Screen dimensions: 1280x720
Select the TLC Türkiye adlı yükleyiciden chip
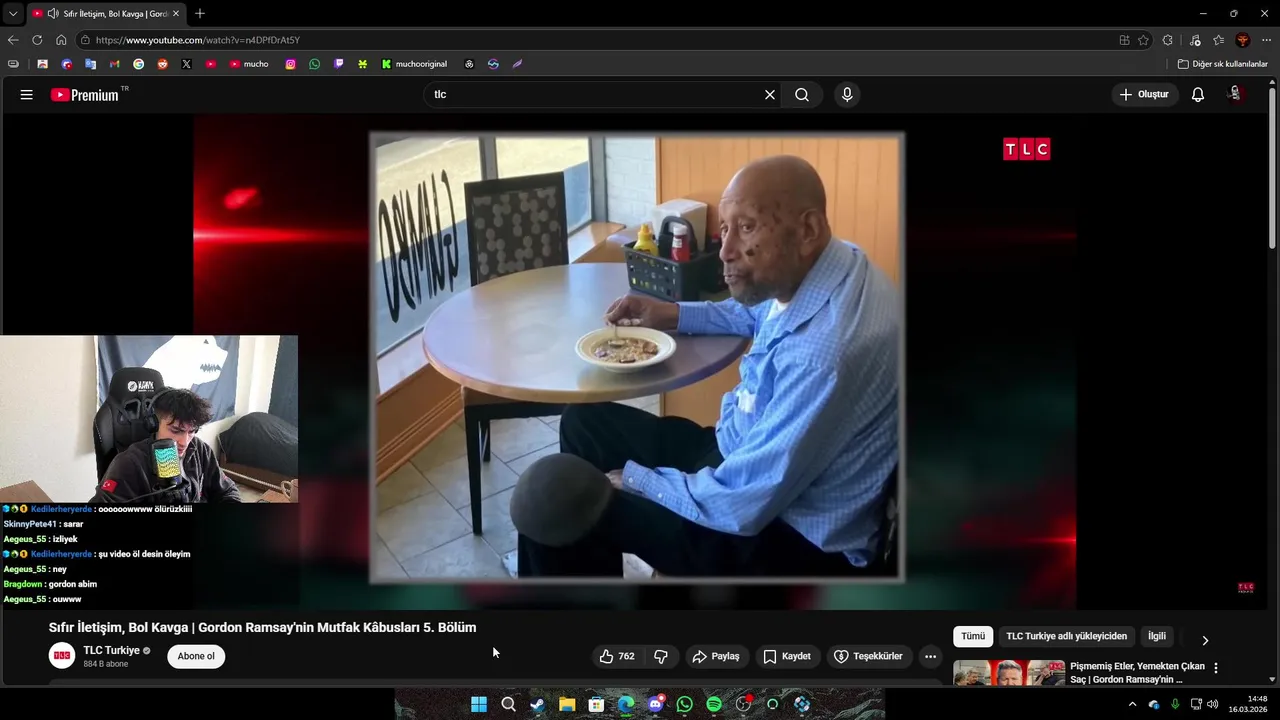(x=1066, y=636)
